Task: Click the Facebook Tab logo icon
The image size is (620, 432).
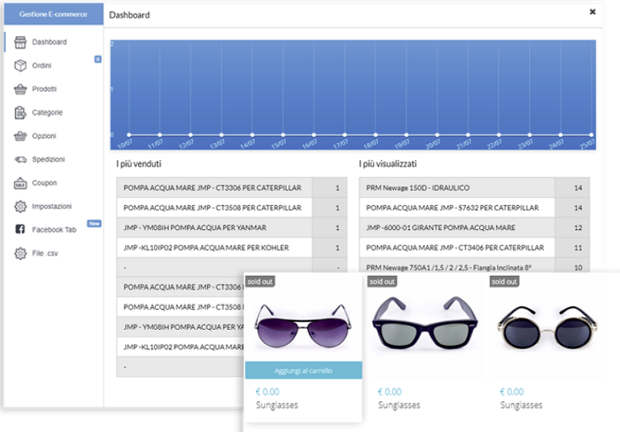Action: click(x=20, y=229)
